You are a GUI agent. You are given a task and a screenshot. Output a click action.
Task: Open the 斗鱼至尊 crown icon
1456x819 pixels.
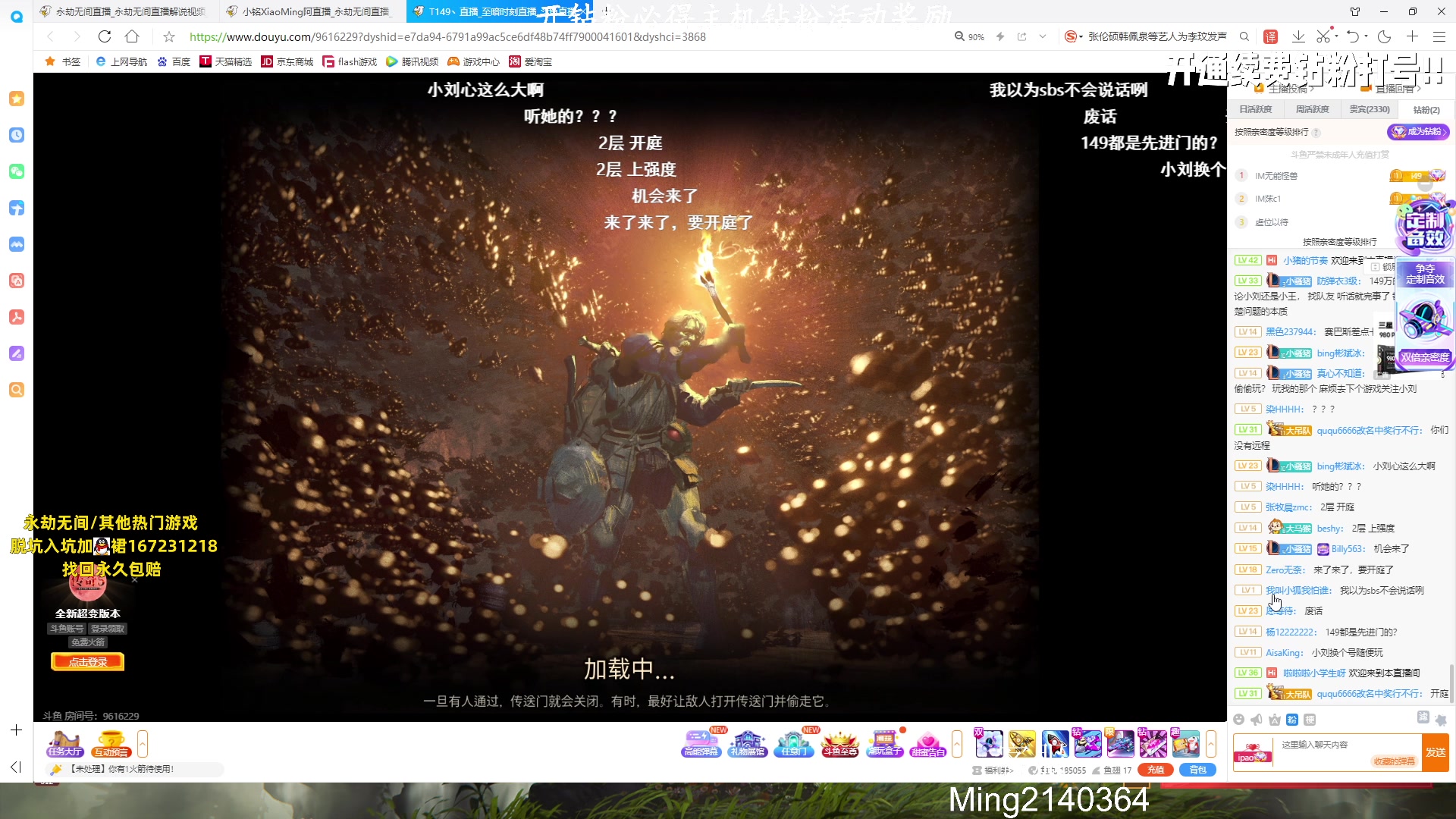tap(840, 742)
